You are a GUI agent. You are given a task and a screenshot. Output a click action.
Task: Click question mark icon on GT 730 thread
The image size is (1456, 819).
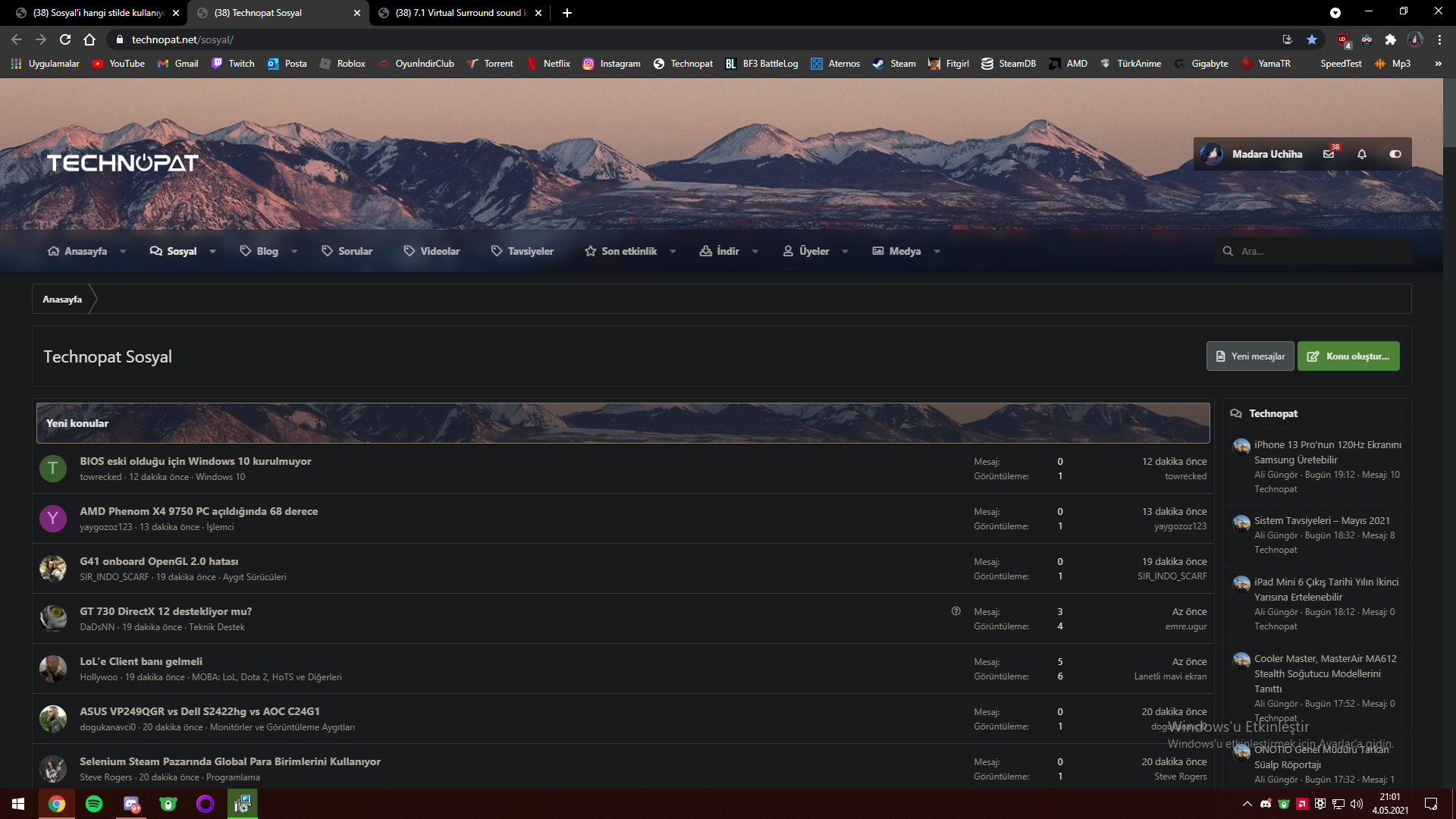coord(956,611)
